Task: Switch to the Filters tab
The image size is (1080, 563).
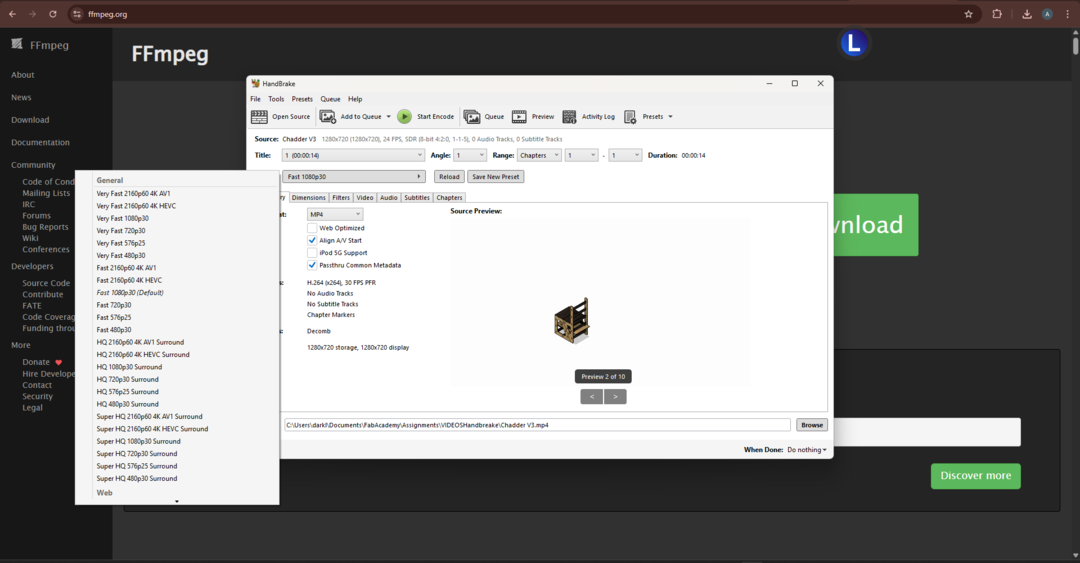Action: click(x=341, y=198)
